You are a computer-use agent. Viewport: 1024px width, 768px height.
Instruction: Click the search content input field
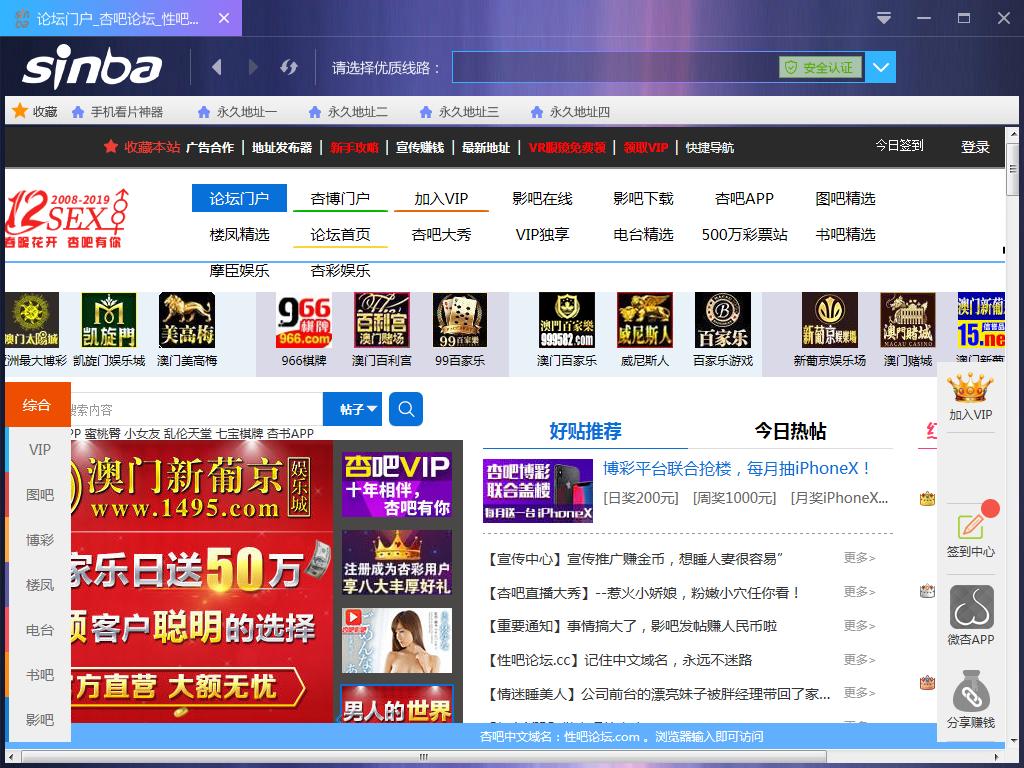click(197, 409)
